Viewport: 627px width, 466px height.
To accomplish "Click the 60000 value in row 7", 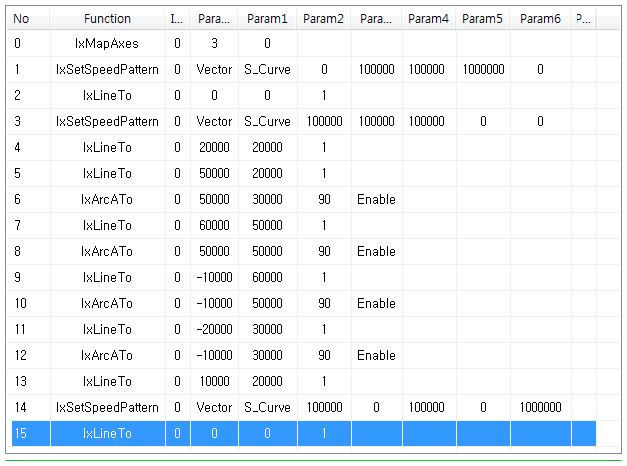I will pos(214,226).
